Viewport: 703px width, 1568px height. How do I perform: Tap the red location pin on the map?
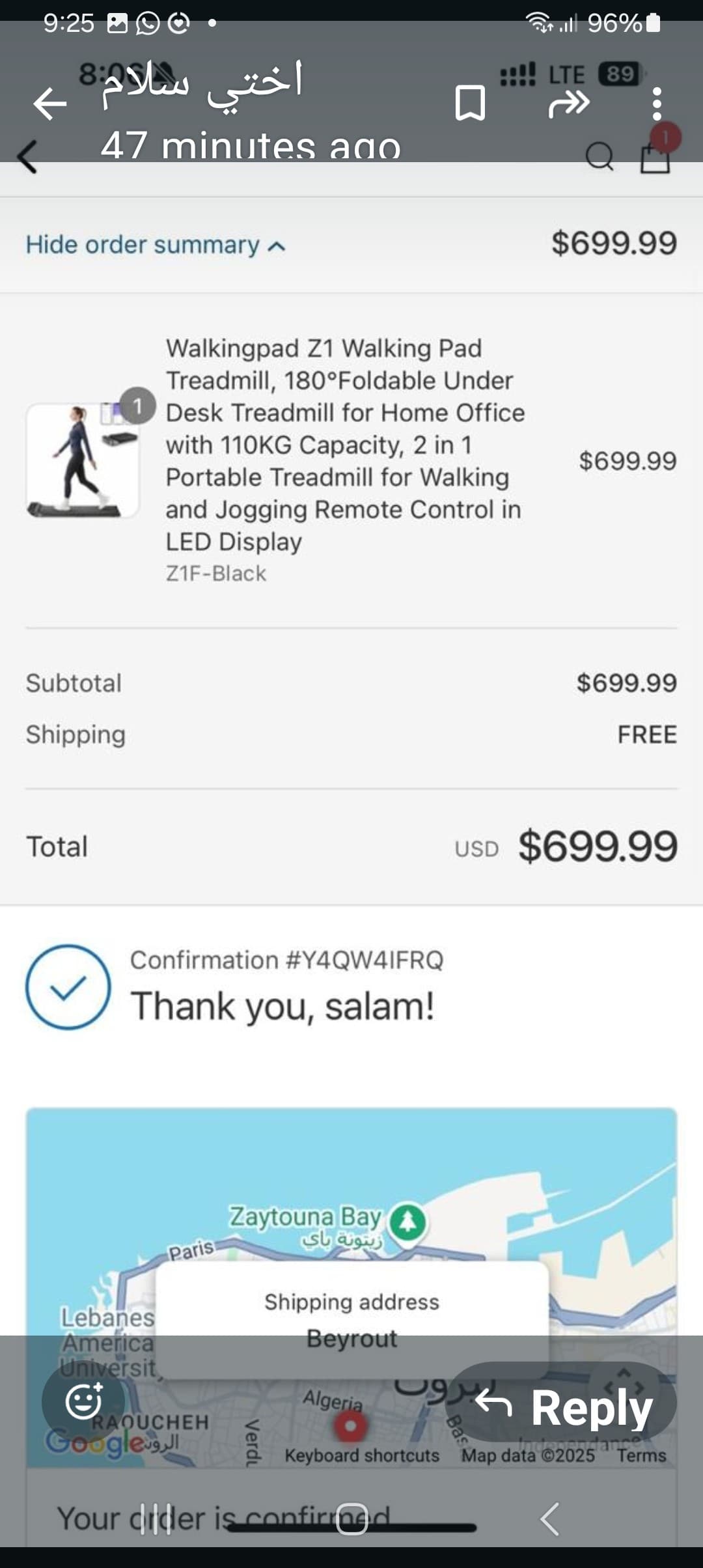point(350,1425)
